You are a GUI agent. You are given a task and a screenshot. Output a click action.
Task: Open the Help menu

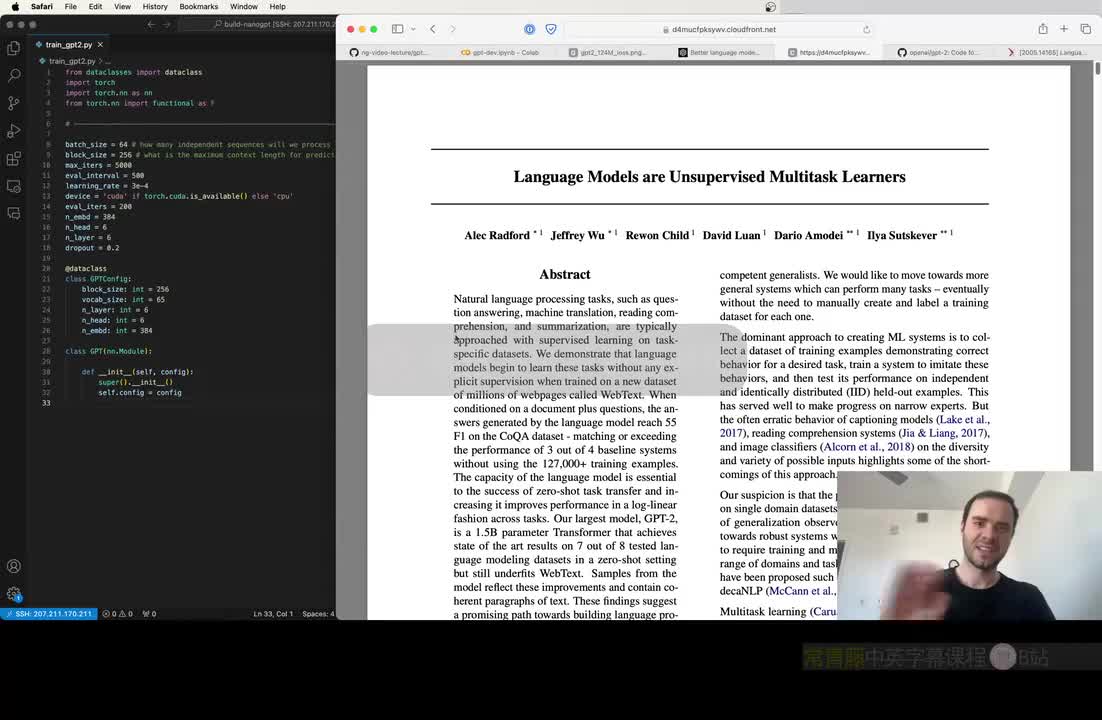[x=278, y=6]
